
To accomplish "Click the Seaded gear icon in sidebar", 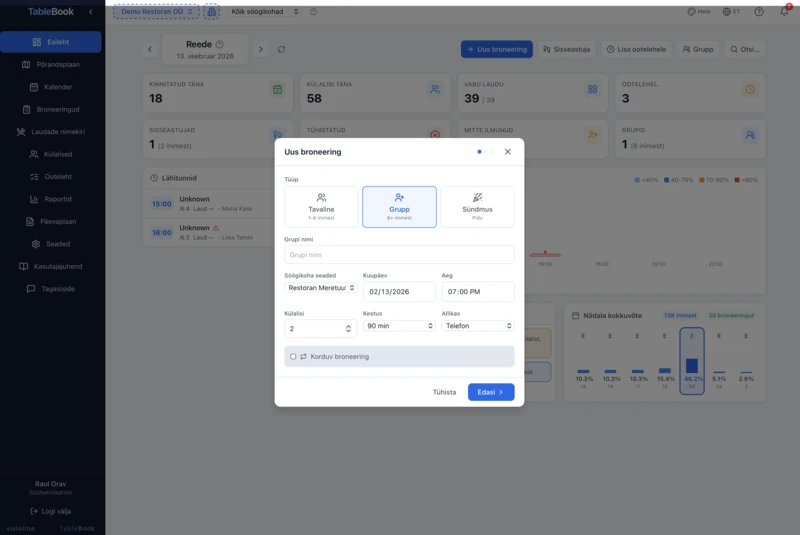I will [x=36, y=244].
